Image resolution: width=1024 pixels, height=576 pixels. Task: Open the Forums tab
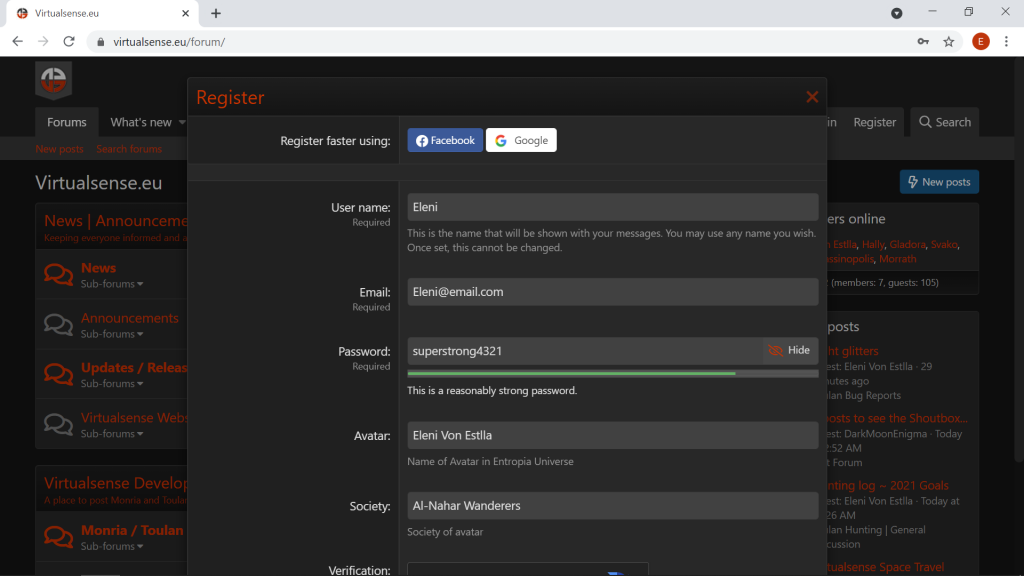coord(67,122)
